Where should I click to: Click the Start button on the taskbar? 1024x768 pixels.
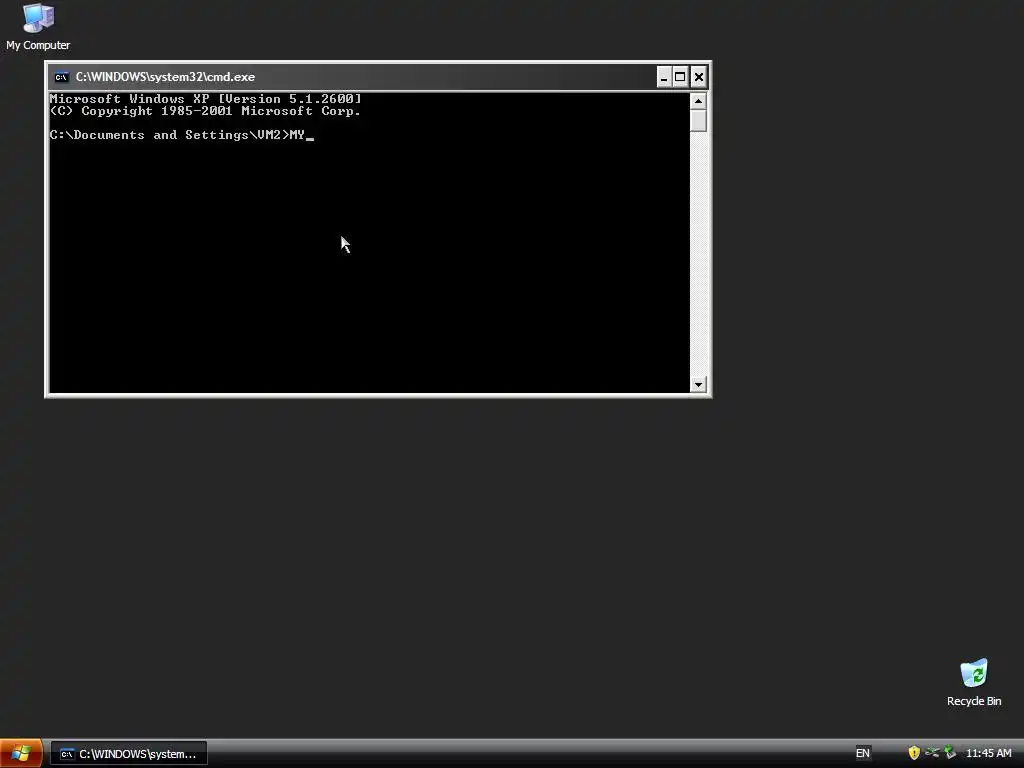(x=21, y=753)
